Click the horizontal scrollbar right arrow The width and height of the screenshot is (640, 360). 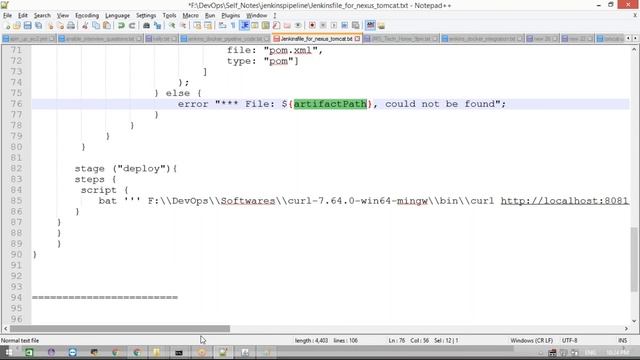click(627, 329)
